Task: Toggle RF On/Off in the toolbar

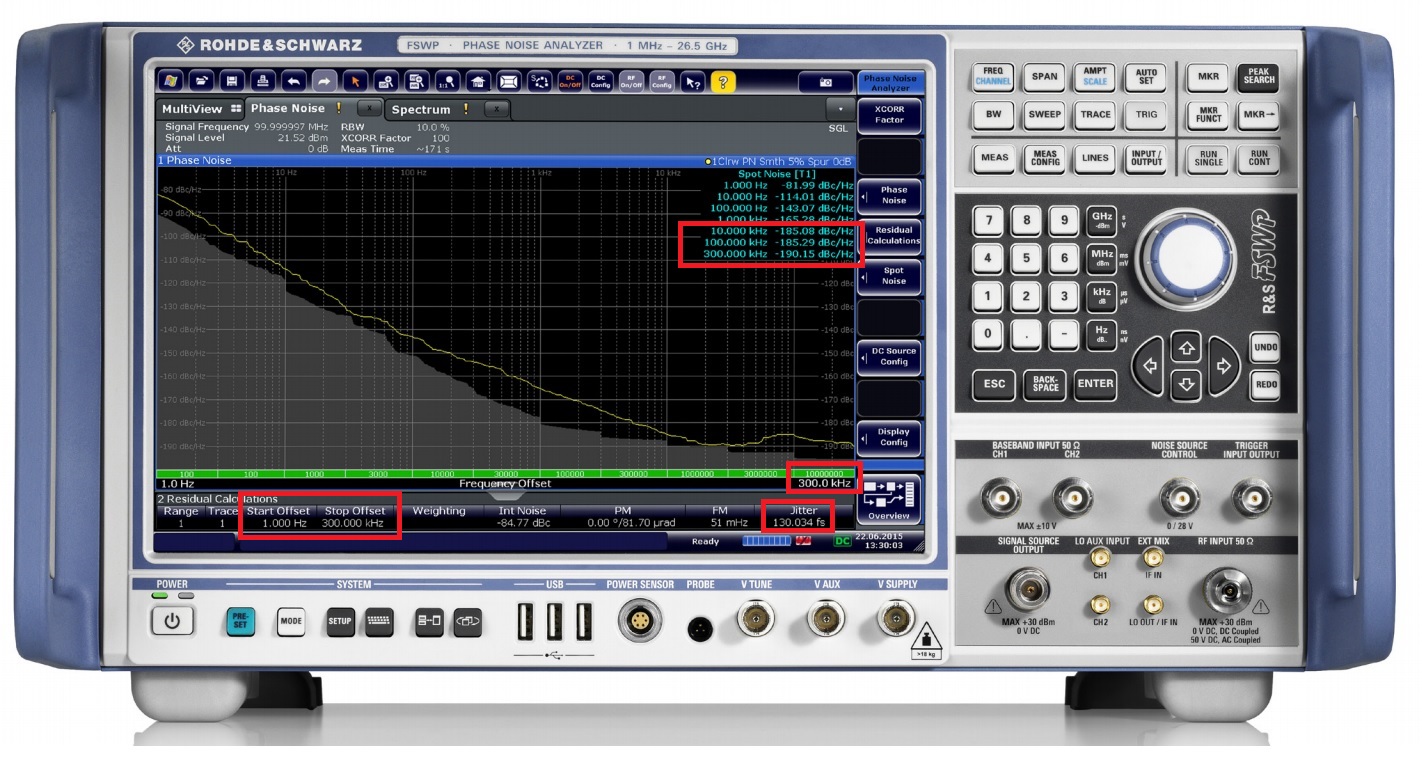Action: pos(631,81)
